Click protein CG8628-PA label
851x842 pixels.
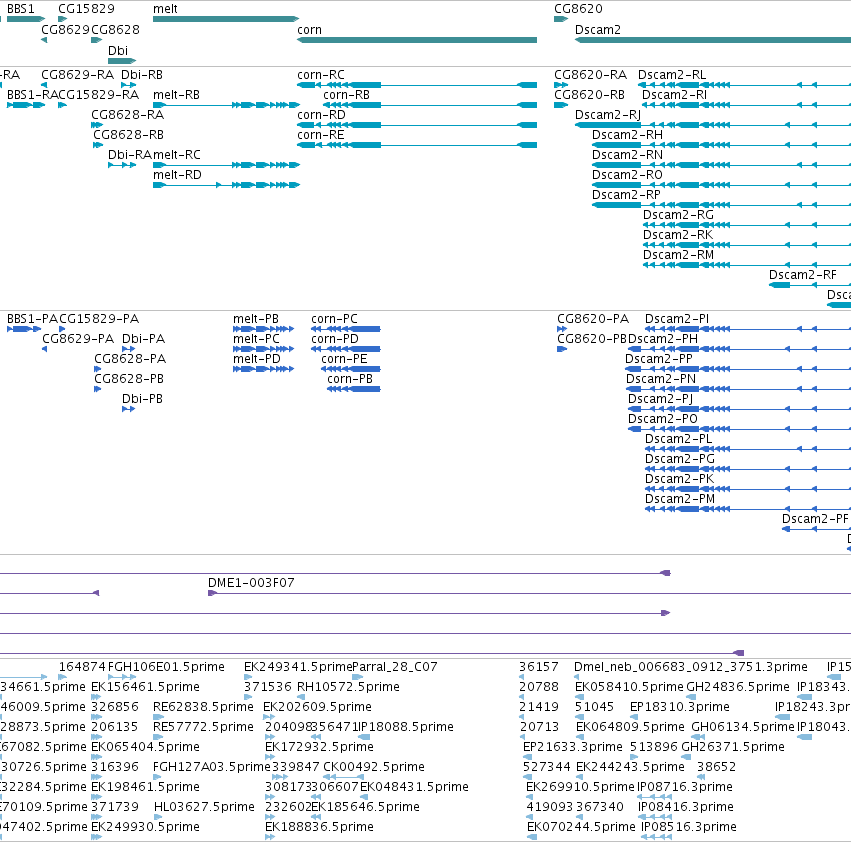130,359
